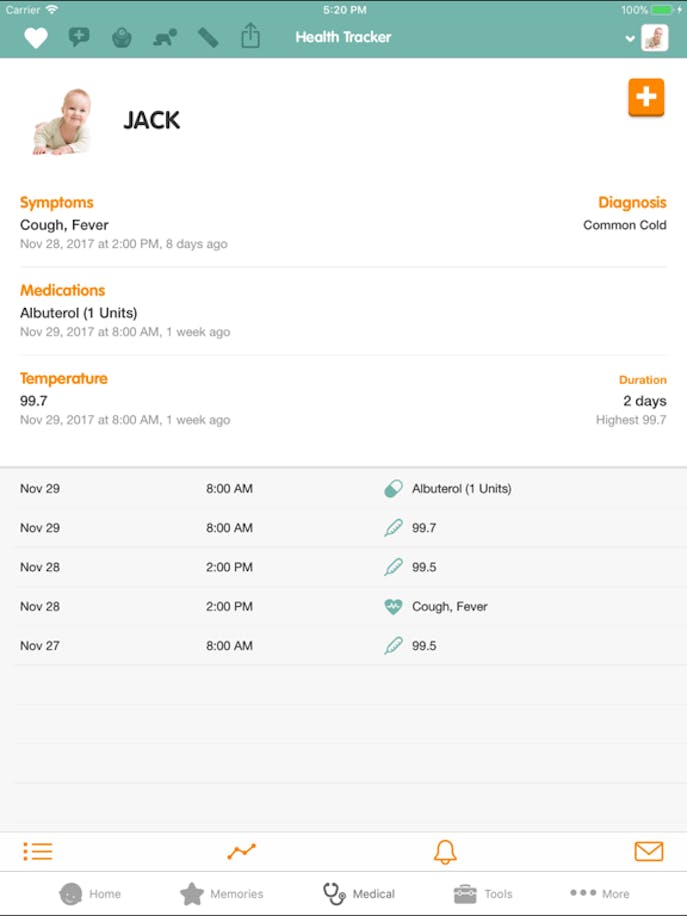Open reminders bell icon
The width and height of the screenshot is (687, 916).
click(445, 852)
